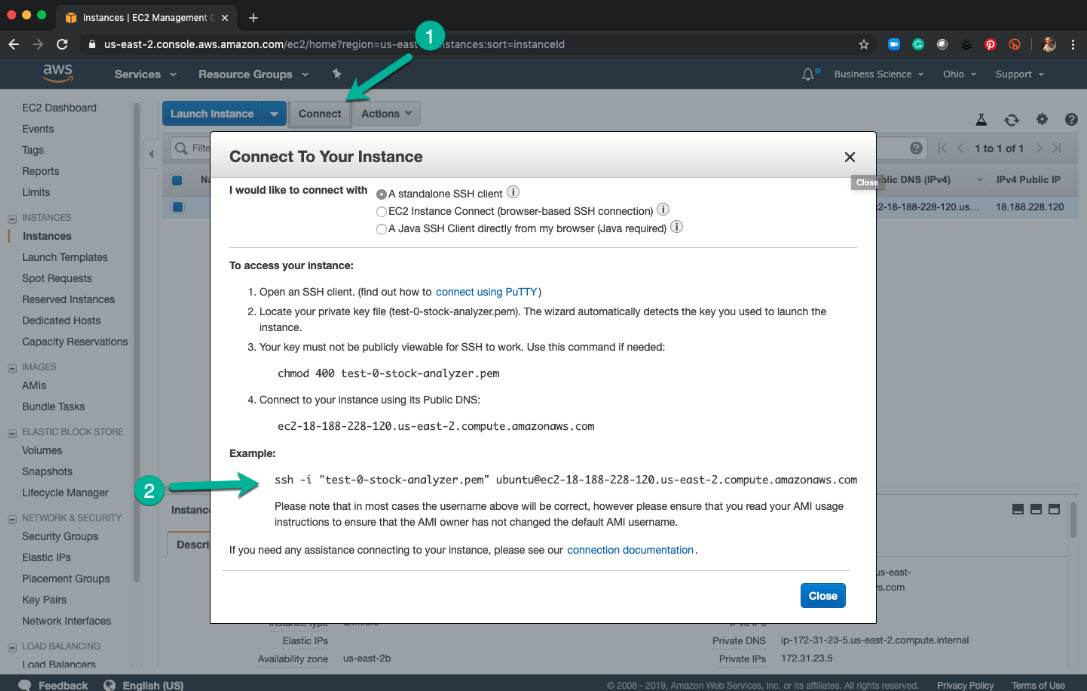The height and width of the screenshot is (691, 1087).
Task: Toggle the select-all instances checkbox
Action: pos(177,180)
